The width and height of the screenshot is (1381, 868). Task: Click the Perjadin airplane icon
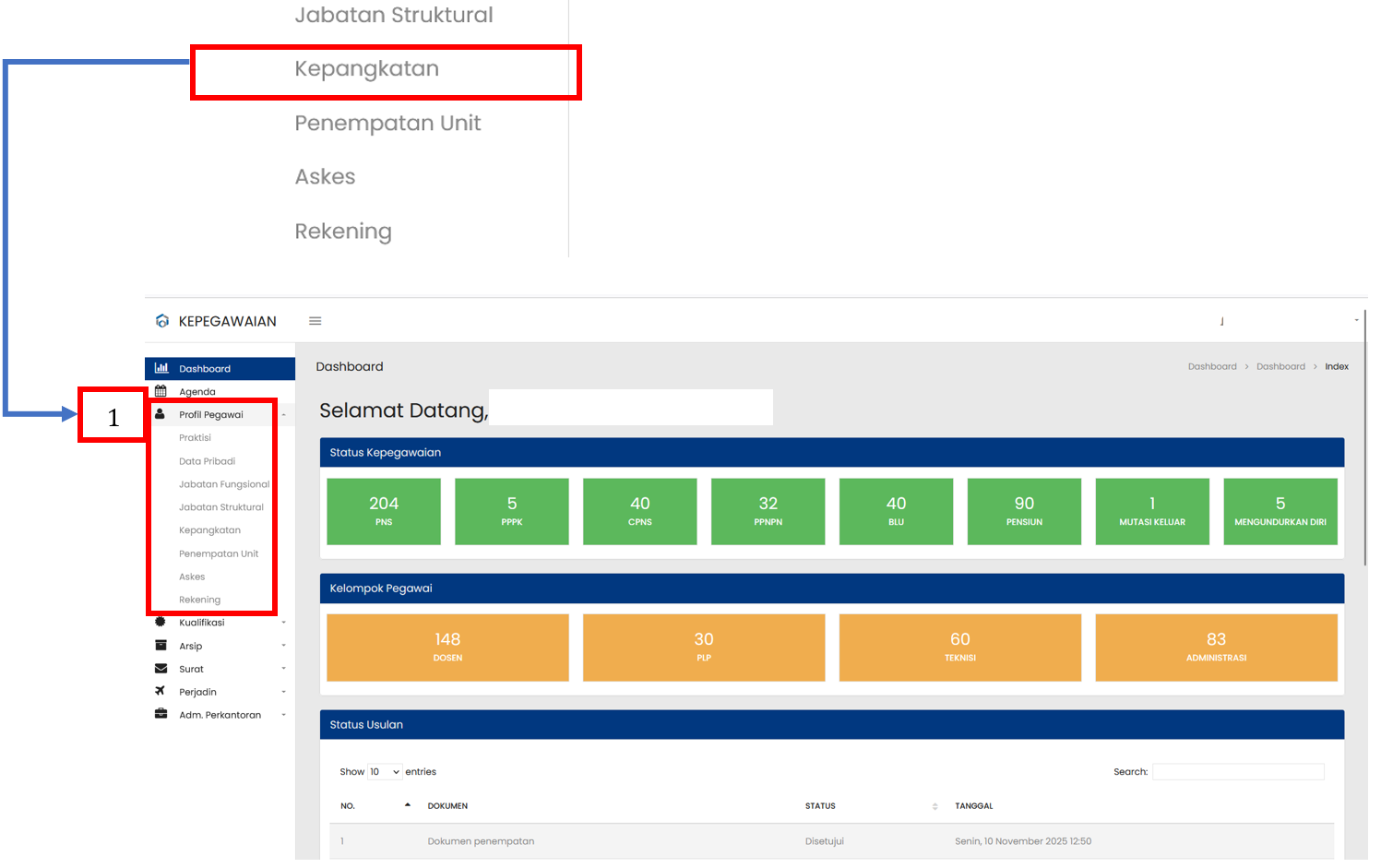pyautogui.click(x=161, y=692)
